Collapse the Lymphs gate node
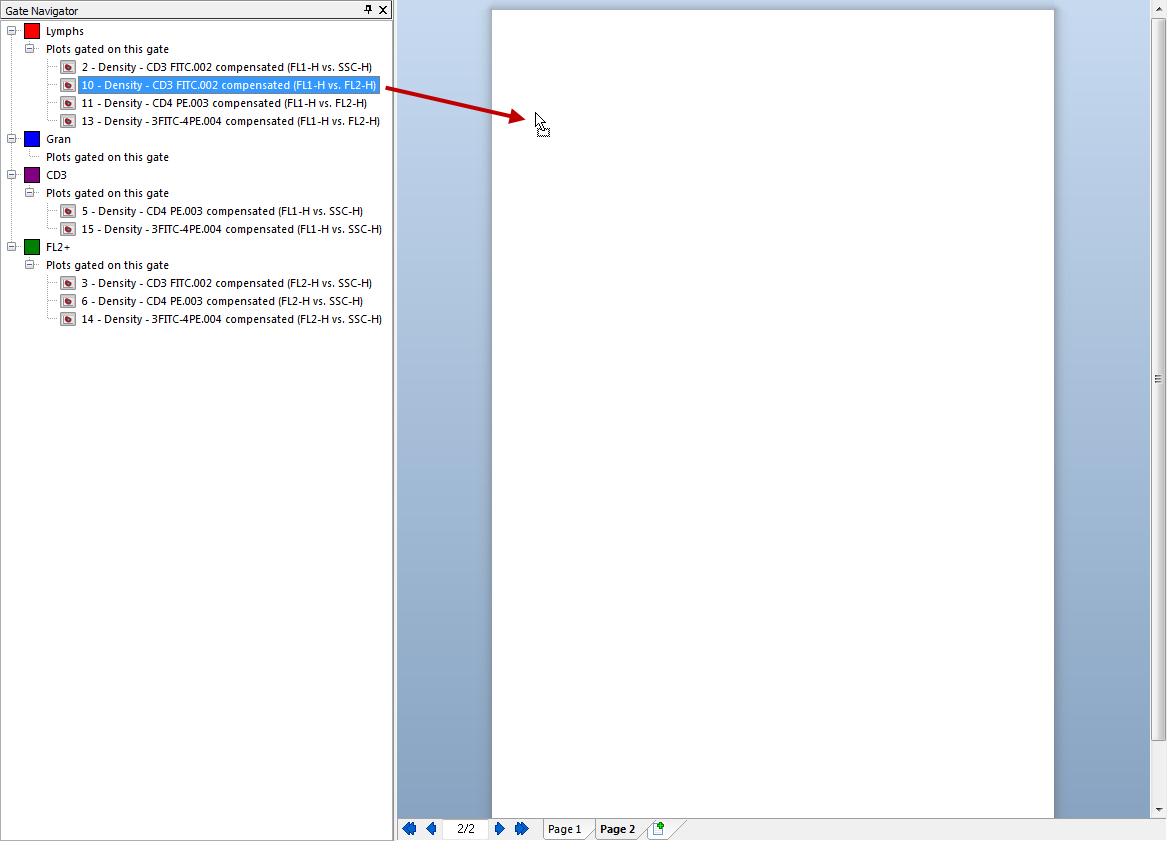Screen dimensions: 1167x841 [x=12, y=31]
